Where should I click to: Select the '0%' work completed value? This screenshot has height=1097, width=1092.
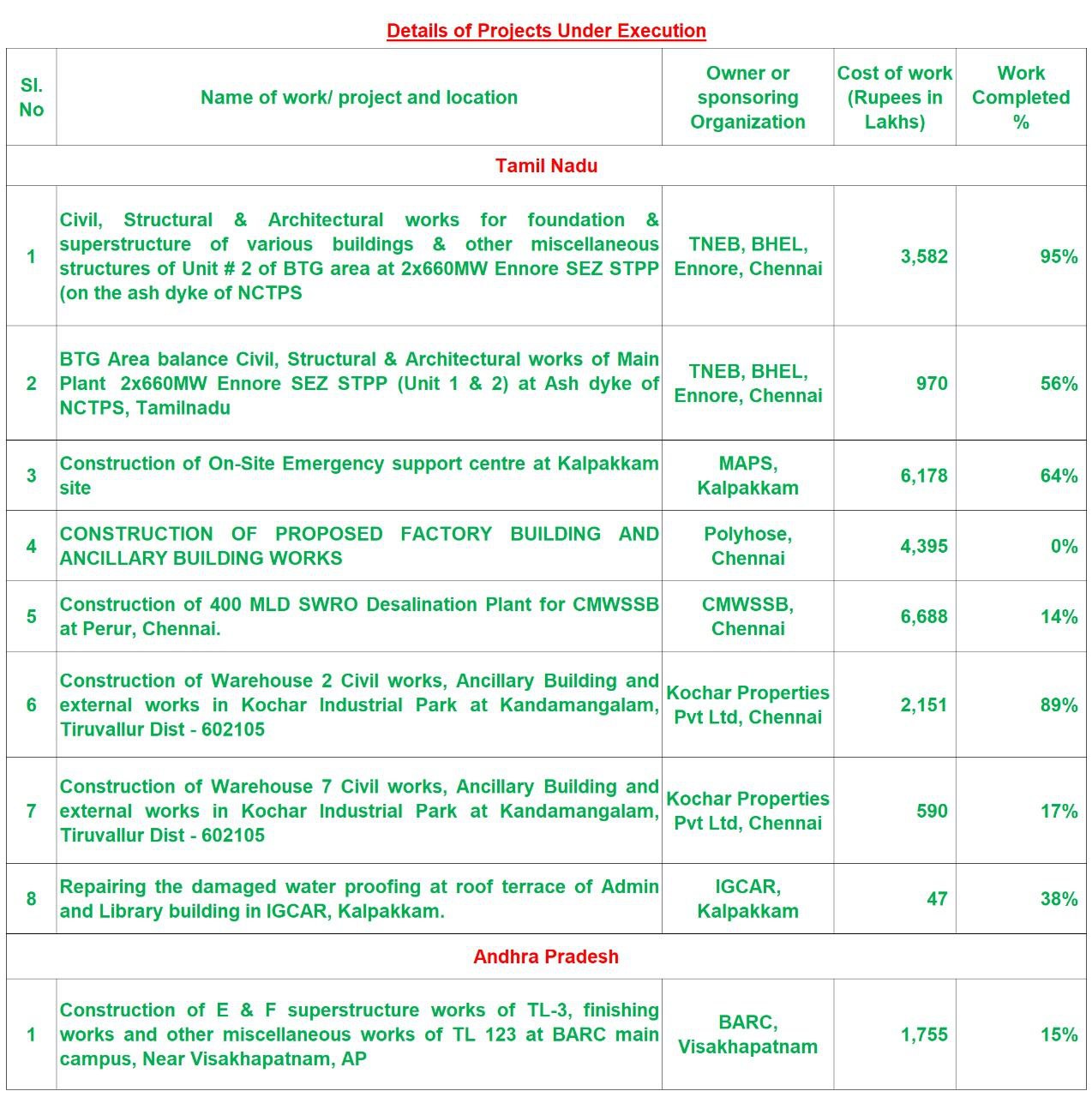click(x=1065, y=546)
